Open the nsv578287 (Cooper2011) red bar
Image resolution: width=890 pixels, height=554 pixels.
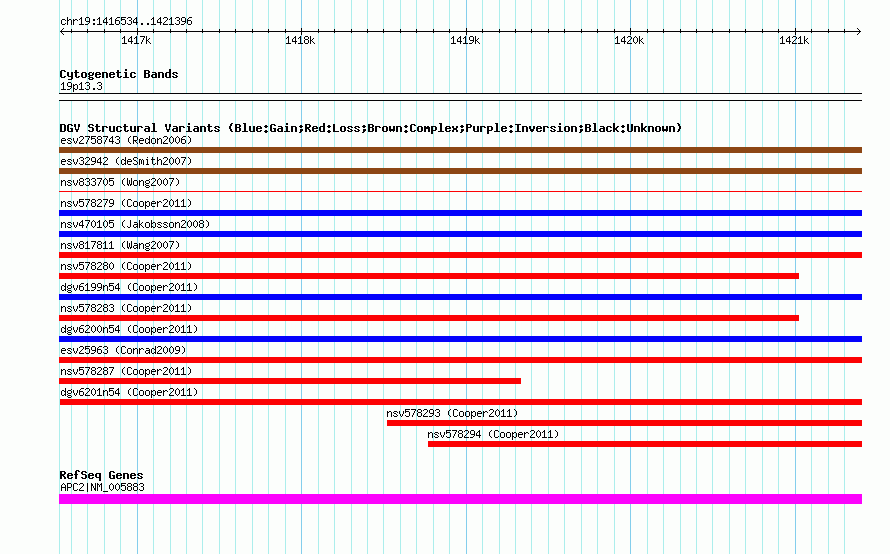coord(290,381)
